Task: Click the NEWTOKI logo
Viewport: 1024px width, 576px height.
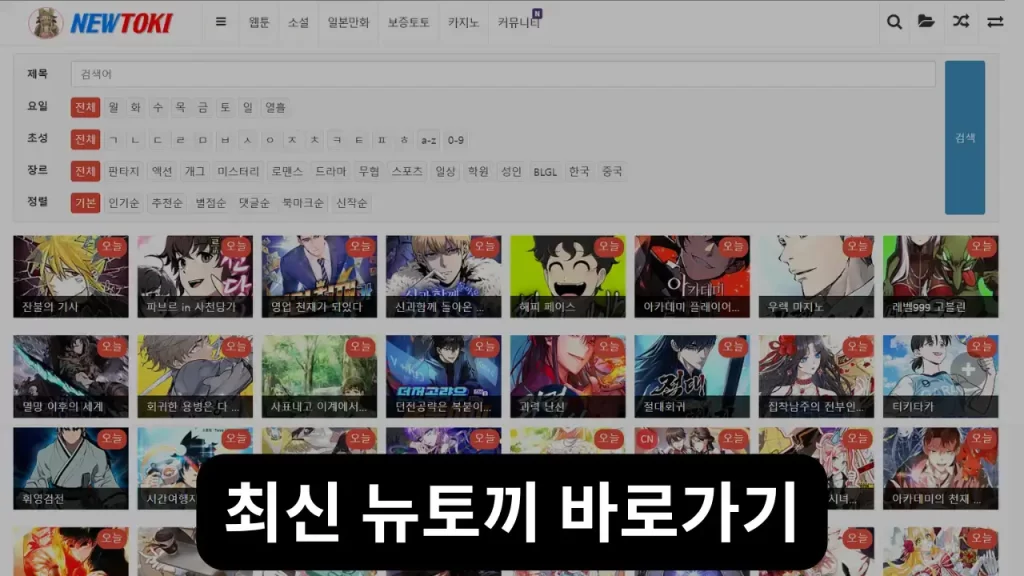Action: click(101, 23)
